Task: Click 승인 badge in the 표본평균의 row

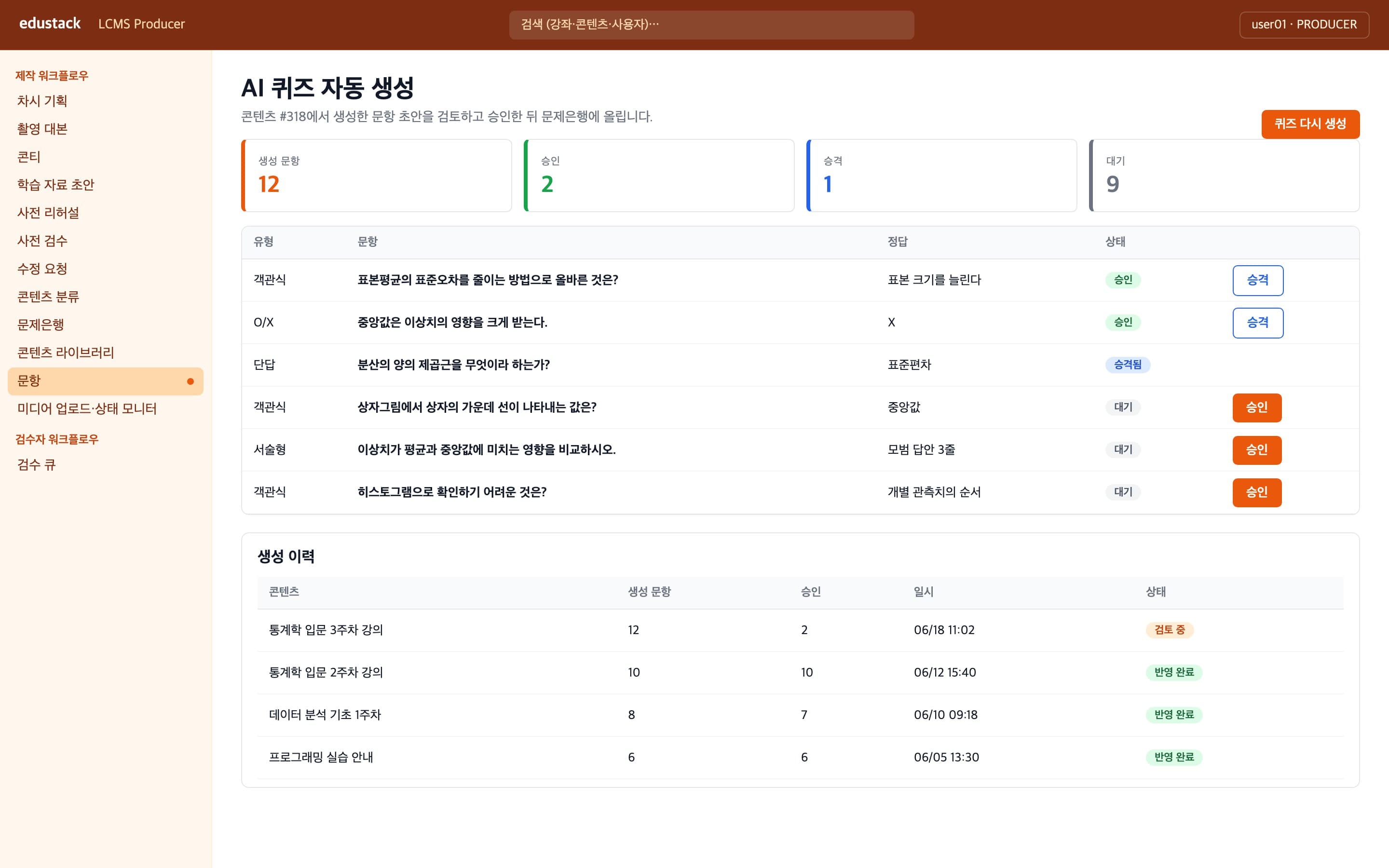Action: (x=1123, y=280)
